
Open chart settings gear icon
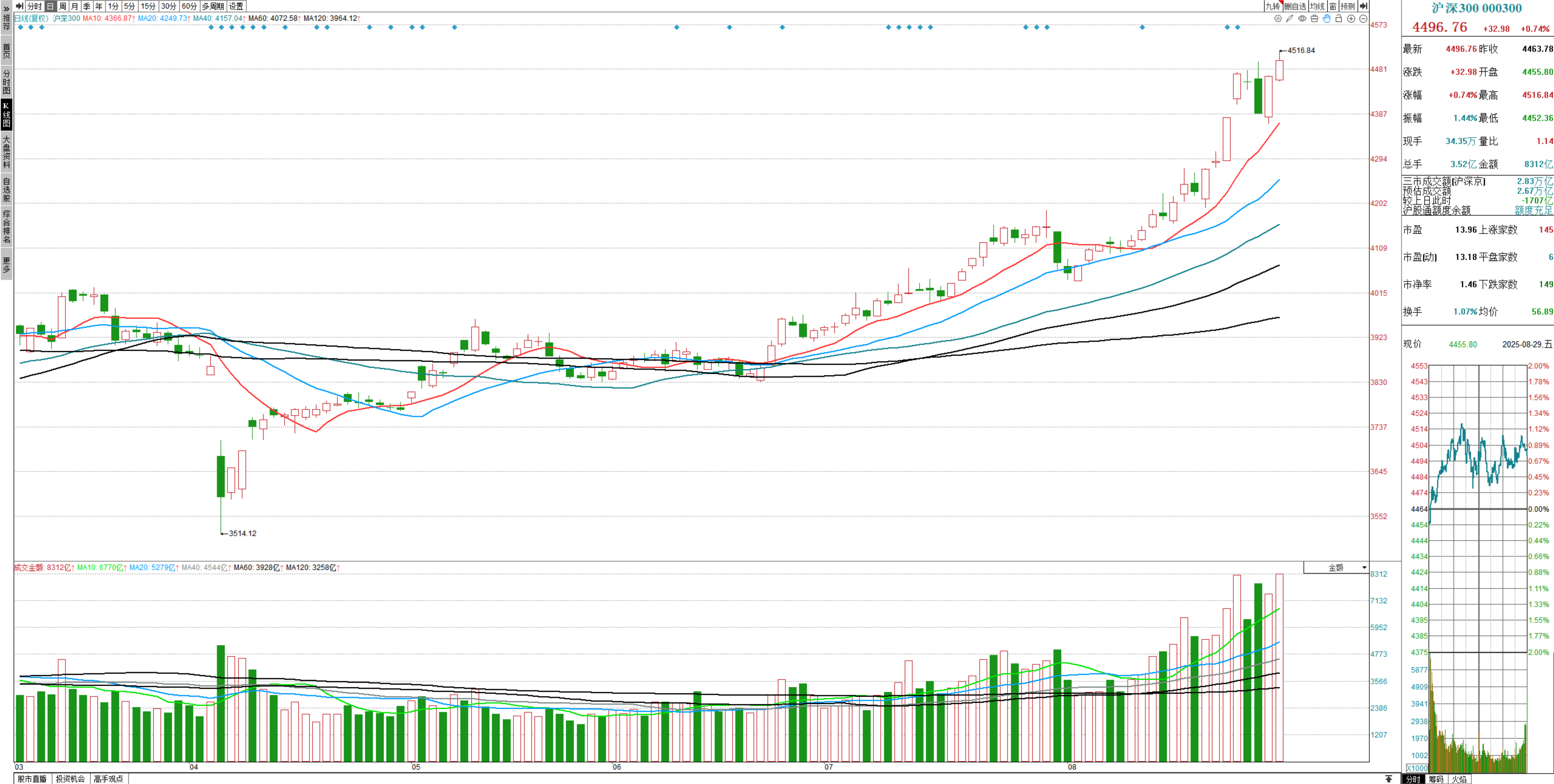[x=1278, y=19]
